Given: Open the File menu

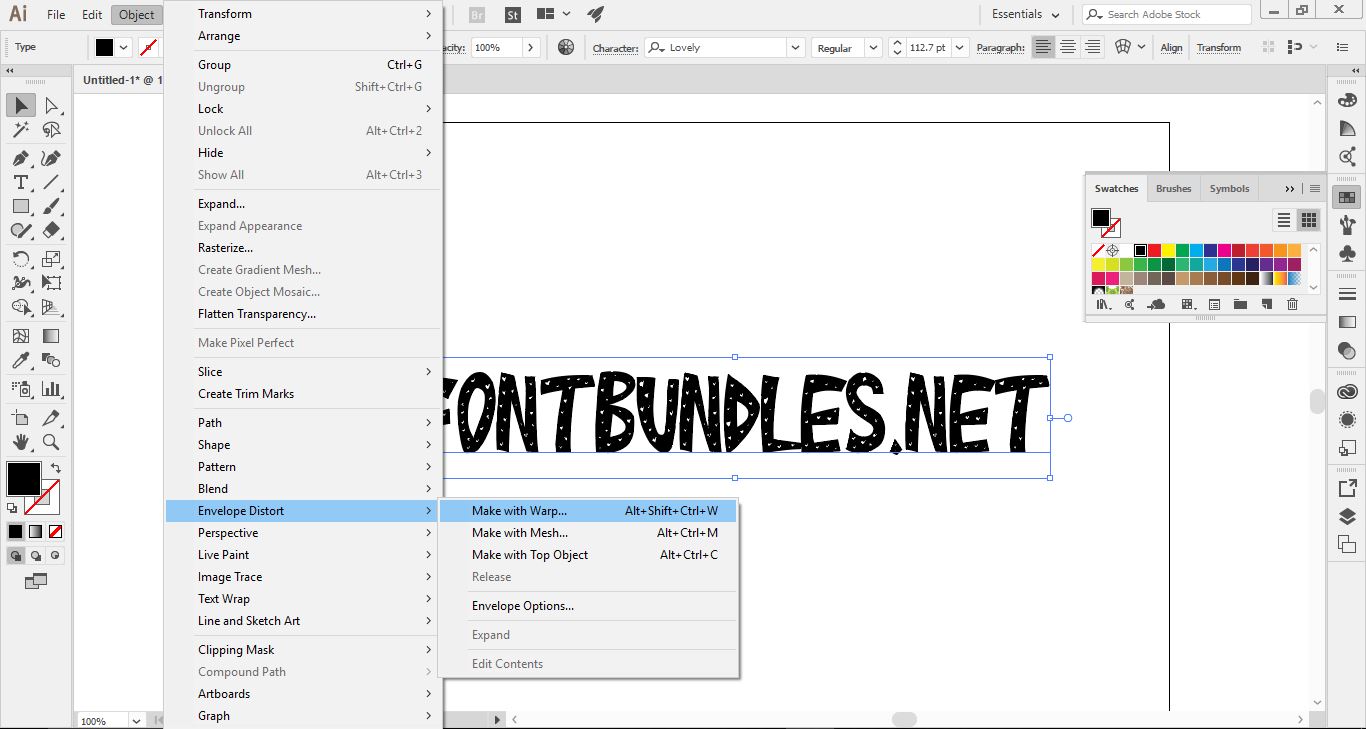Looking at the screenshot, I should [x=56, y=15].
